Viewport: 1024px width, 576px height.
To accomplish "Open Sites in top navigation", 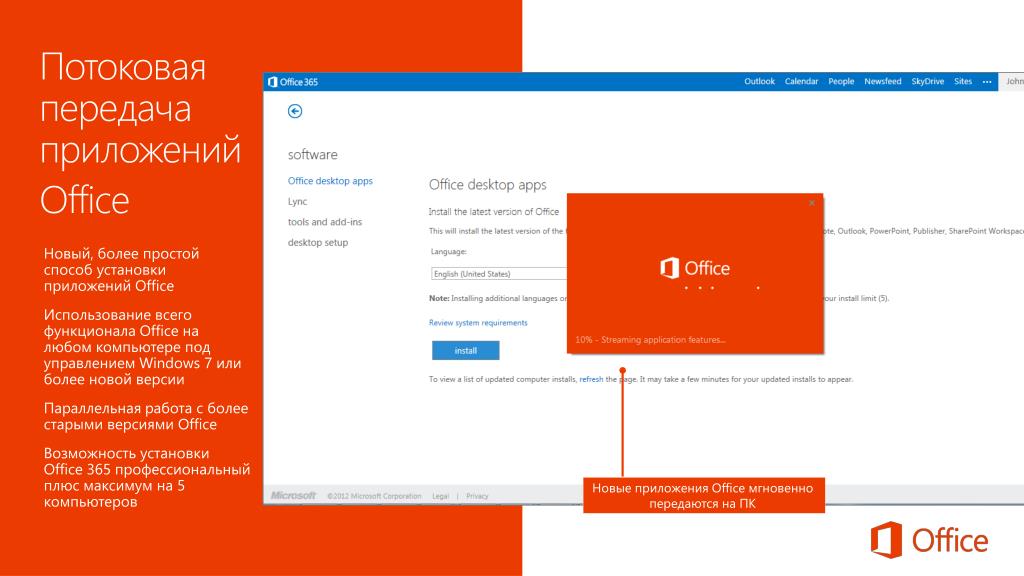I will [x=963, y=82].
